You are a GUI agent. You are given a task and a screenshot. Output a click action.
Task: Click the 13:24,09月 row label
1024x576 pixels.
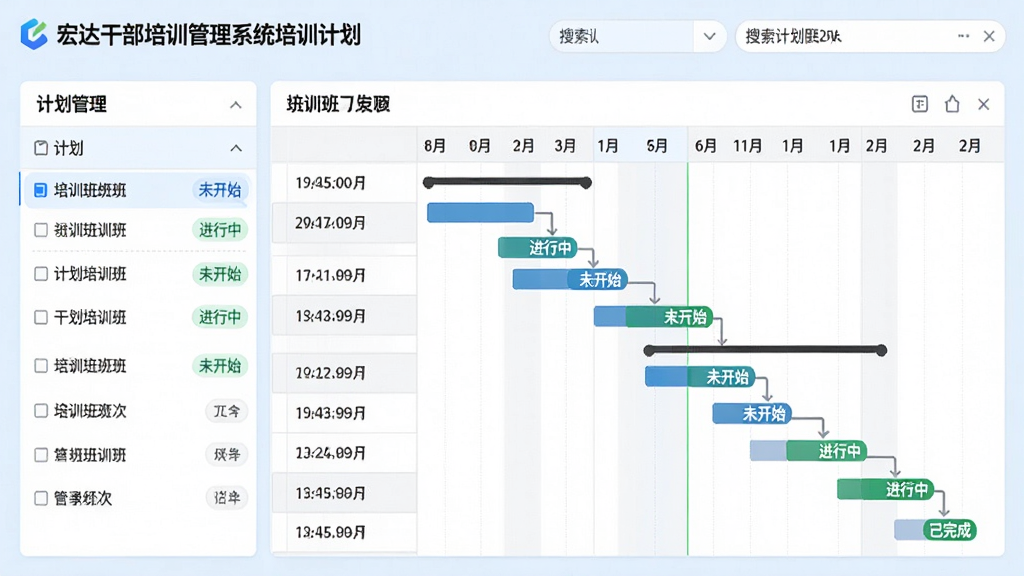pyautogui.click(x=330, y=453)
